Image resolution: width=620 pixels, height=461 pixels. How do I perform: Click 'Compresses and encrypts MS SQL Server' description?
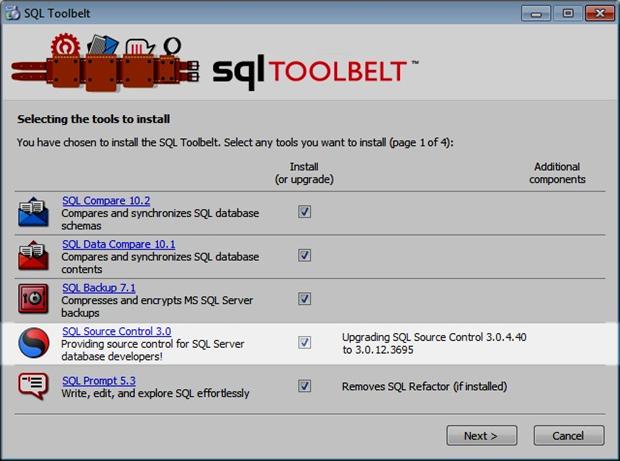[157, 300]
